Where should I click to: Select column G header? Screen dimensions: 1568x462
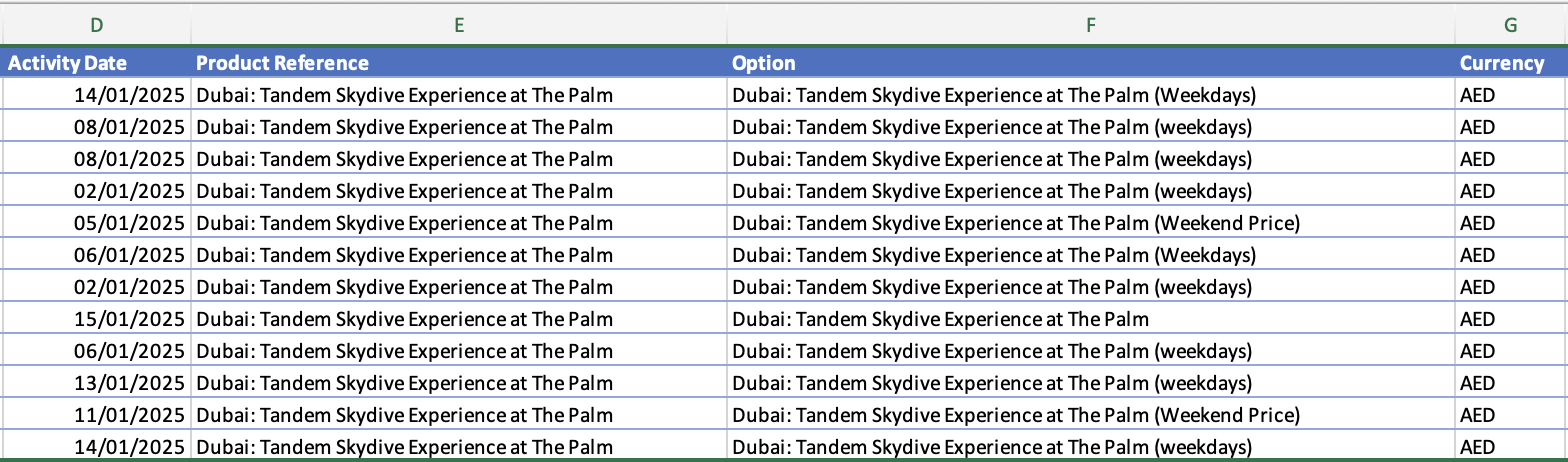pos(1511,26)
